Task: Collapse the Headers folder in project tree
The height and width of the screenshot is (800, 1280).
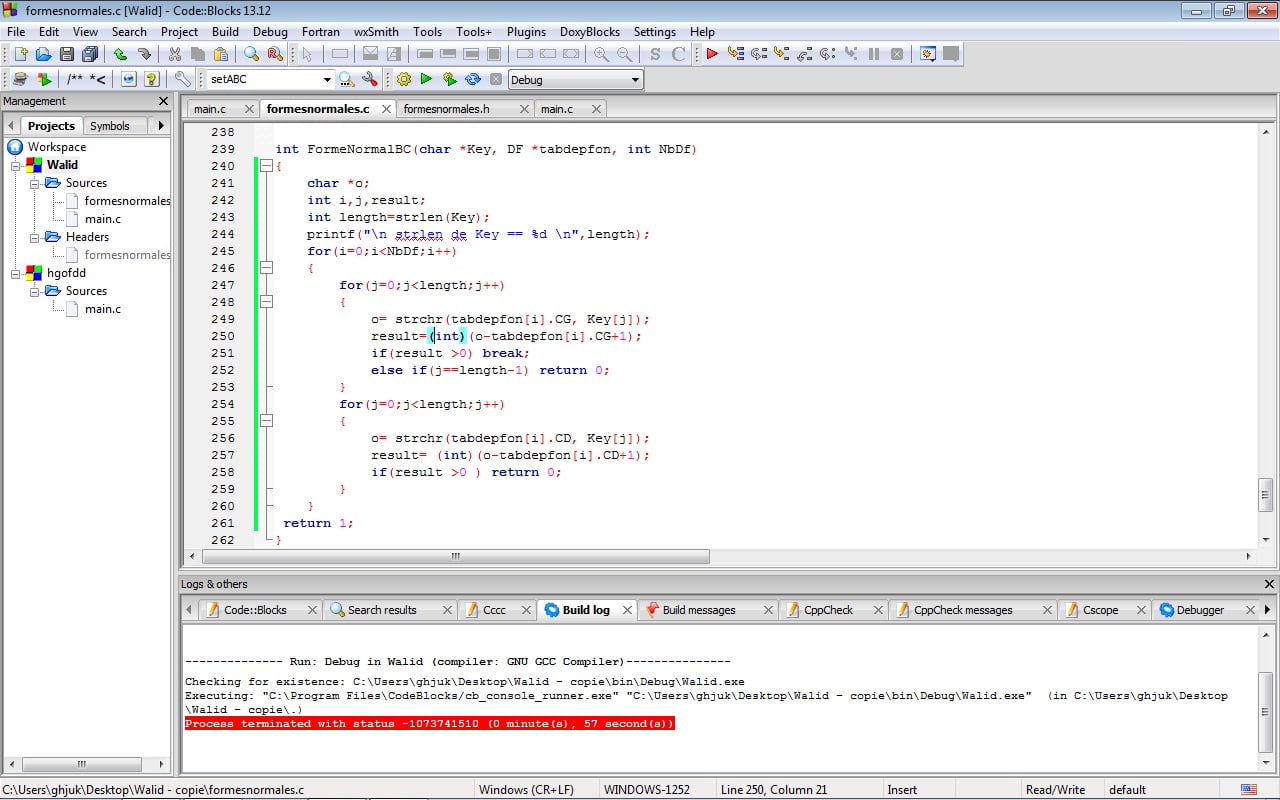Action: (x=34, y=237)
